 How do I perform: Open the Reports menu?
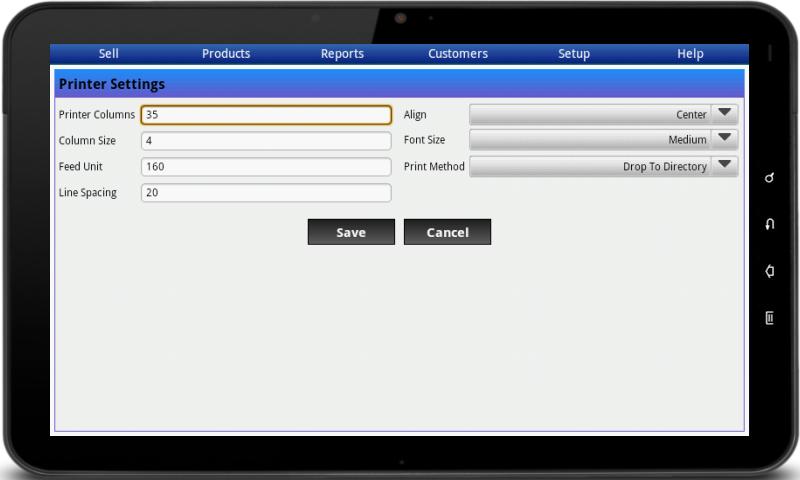[x=342, y=54]
